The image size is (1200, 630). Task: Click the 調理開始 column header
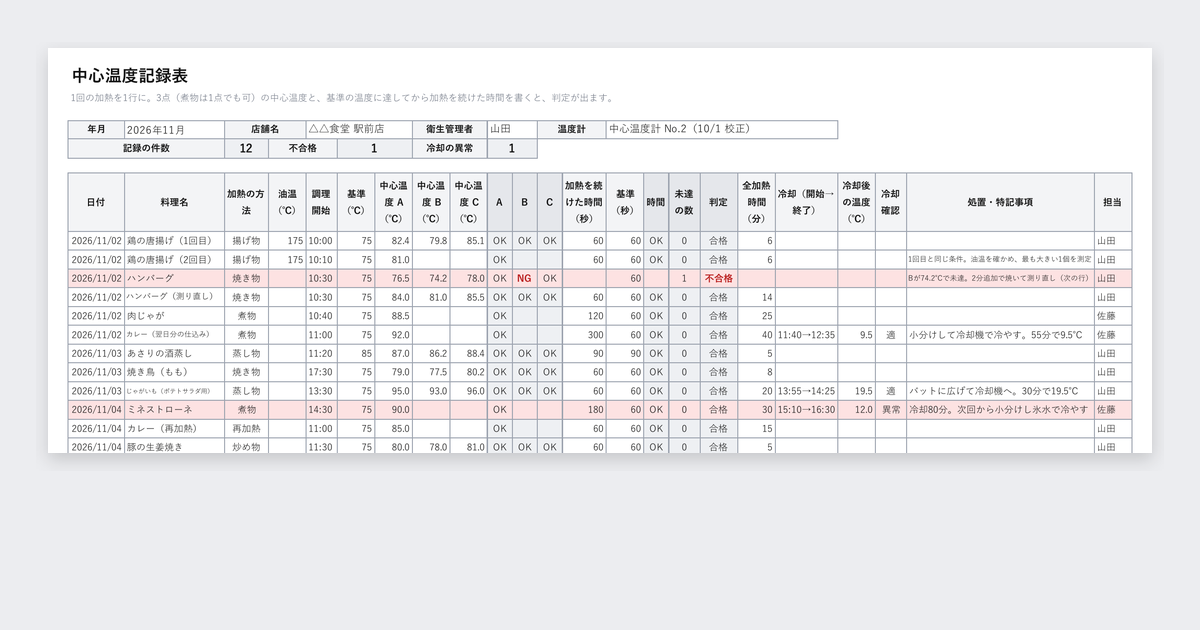tap(321, 202)
